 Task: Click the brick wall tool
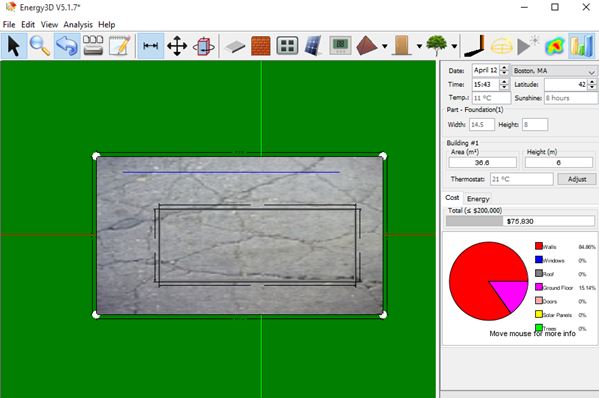click(261, 46)
